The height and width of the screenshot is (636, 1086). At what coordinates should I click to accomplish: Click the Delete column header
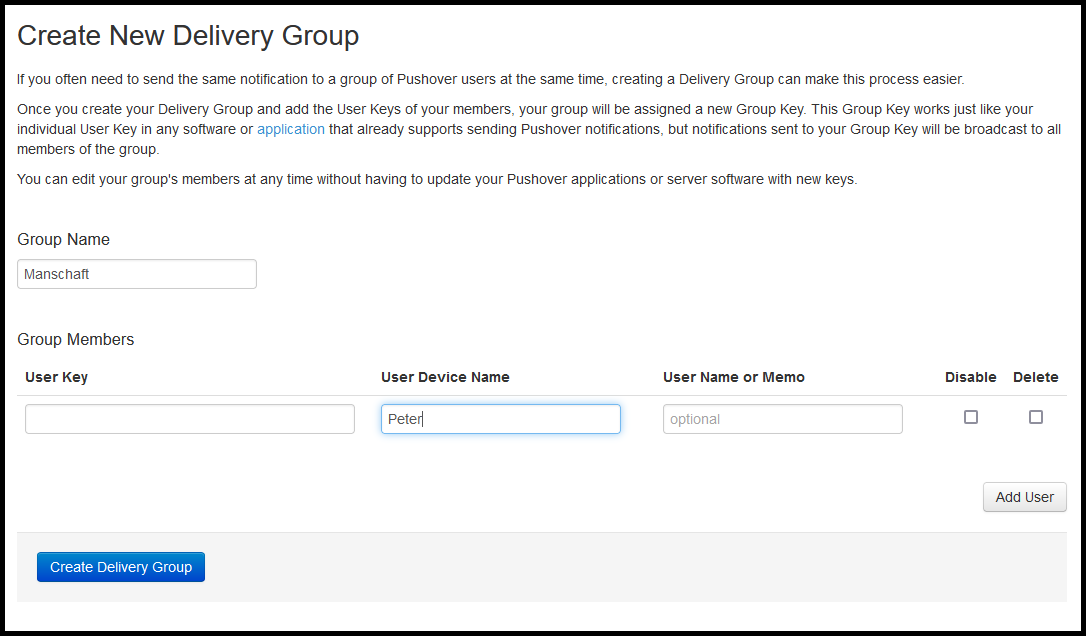1035,378
